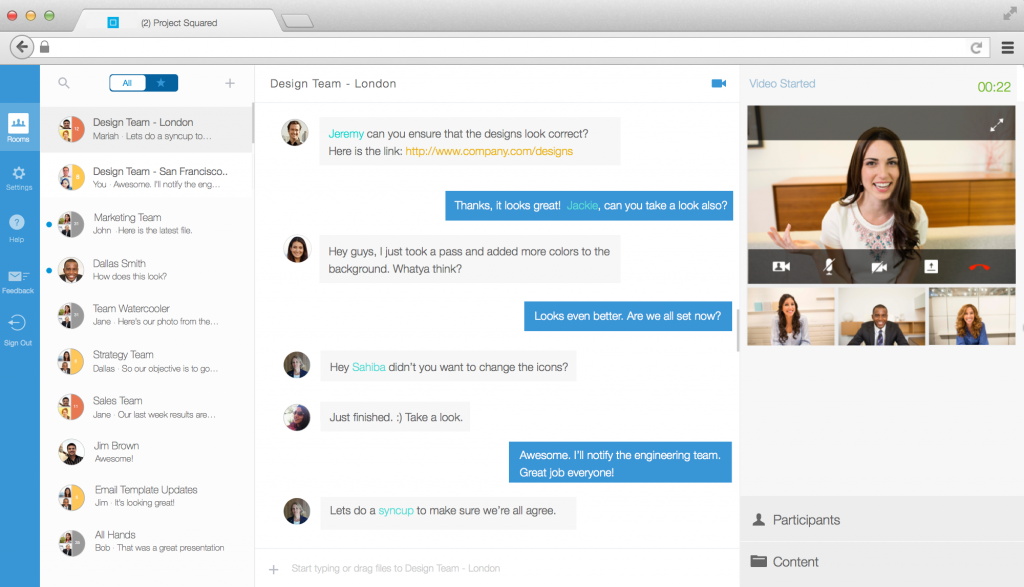This screenshot has height=587, width=1024.
Task: Start video call from chat header camera icon
Action: (718, 83)
